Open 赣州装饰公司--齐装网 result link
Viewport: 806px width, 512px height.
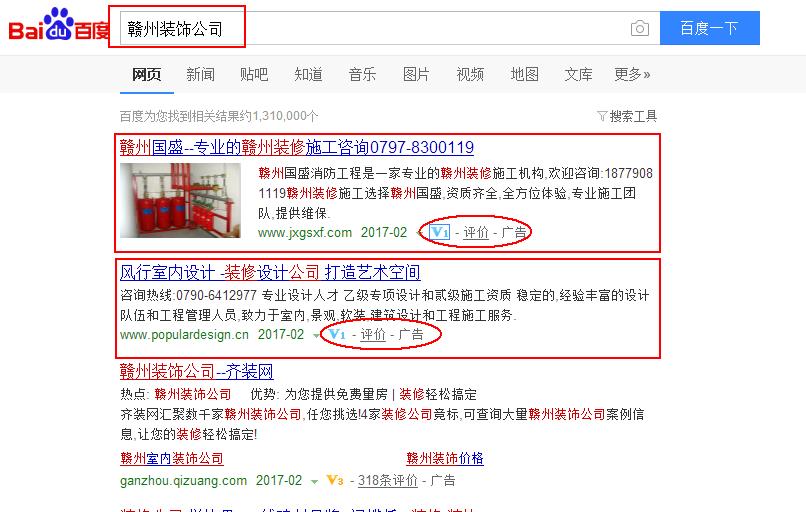(197, 371)
